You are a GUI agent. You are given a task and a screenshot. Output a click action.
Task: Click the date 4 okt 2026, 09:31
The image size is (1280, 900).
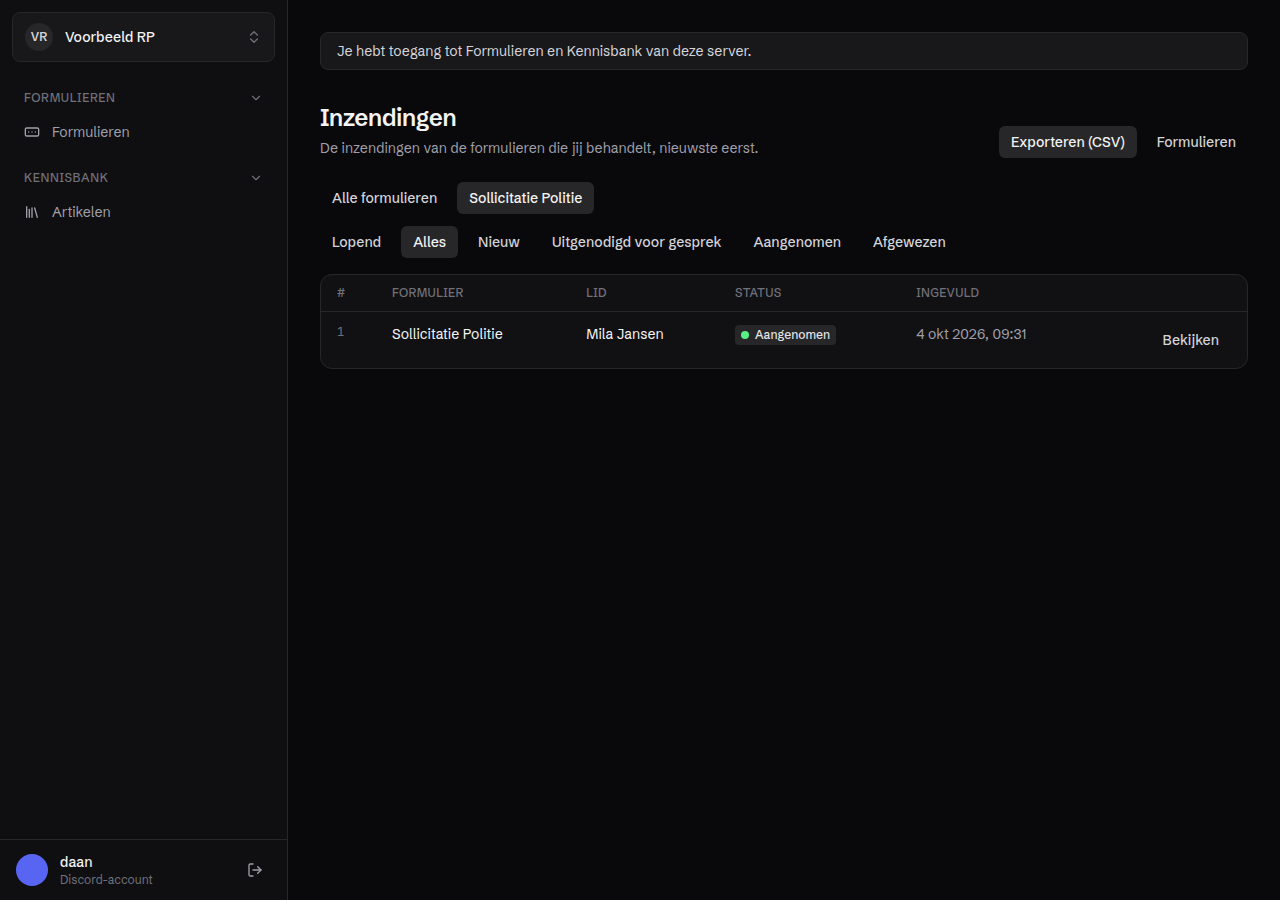click(x=971, y=334)
